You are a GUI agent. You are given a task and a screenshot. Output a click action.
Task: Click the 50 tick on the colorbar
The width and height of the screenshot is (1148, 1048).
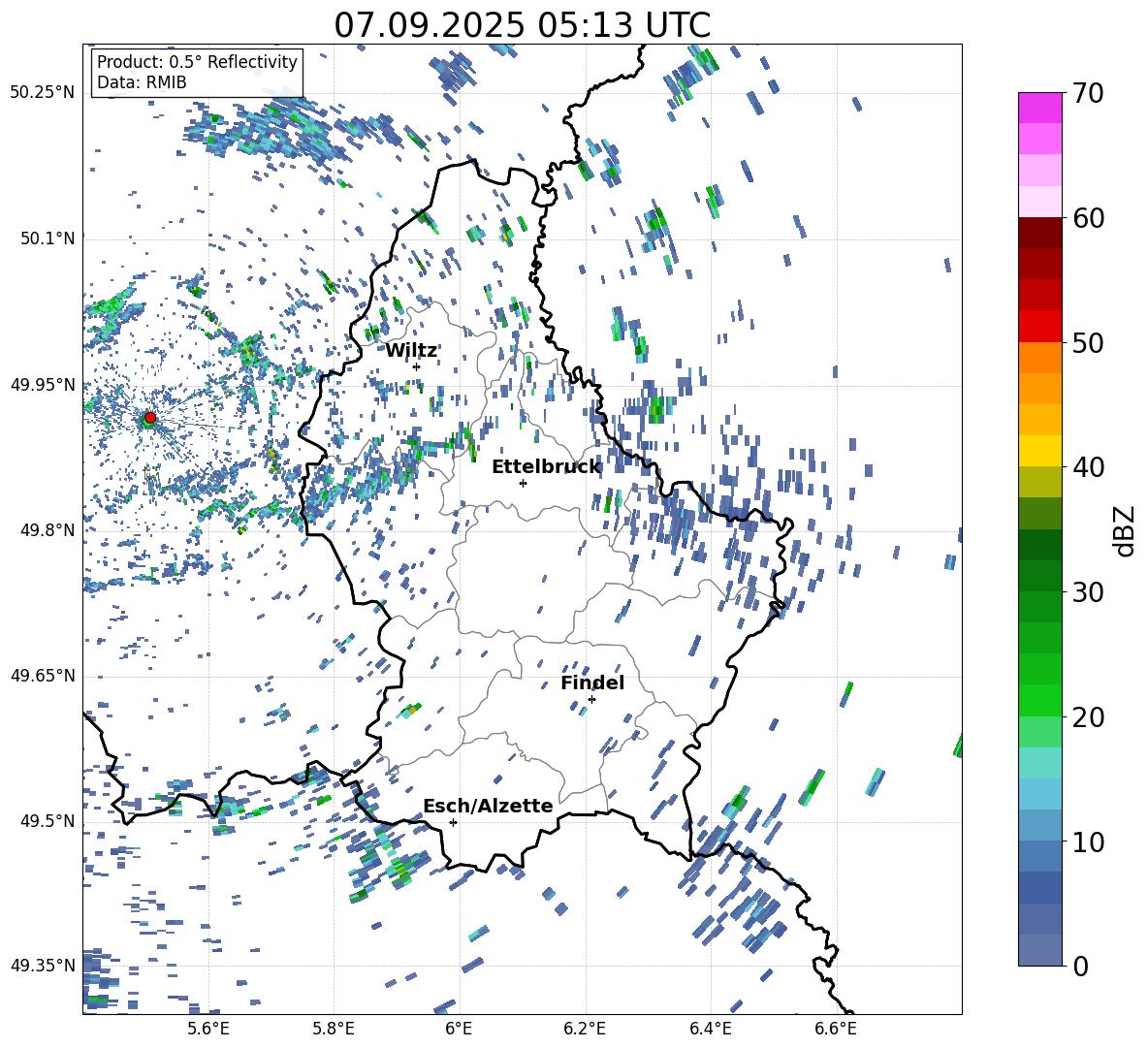click(1088, 343)
